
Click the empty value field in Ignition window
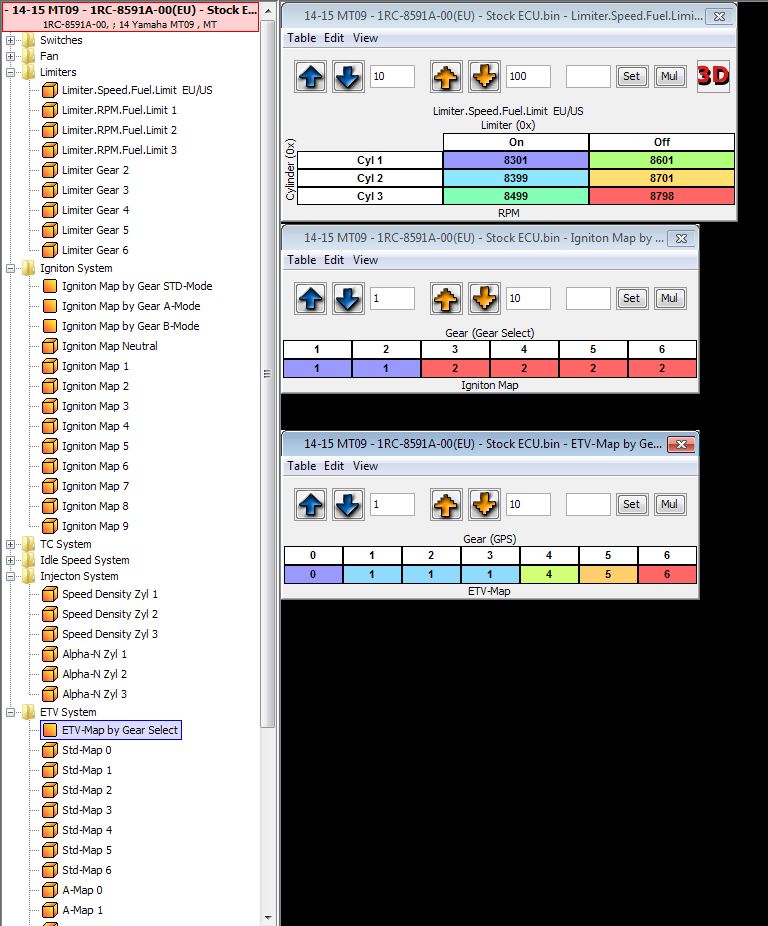[588, 298]
